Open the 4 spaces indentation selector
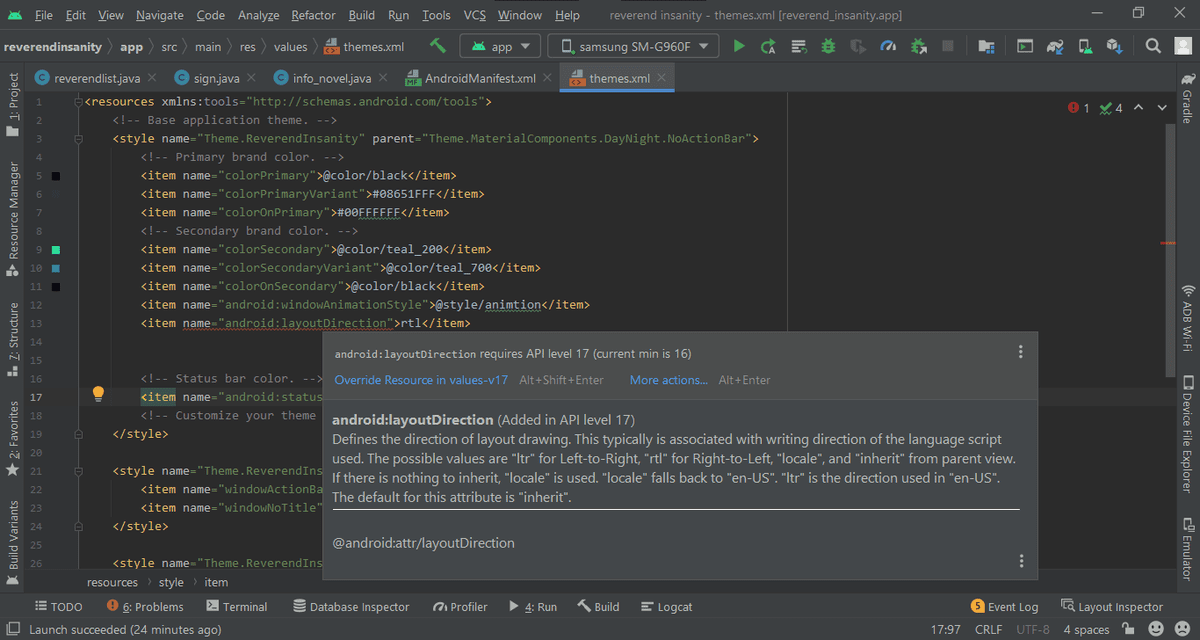Viewport: 1200px width, 640px height. coord(1086,630)
